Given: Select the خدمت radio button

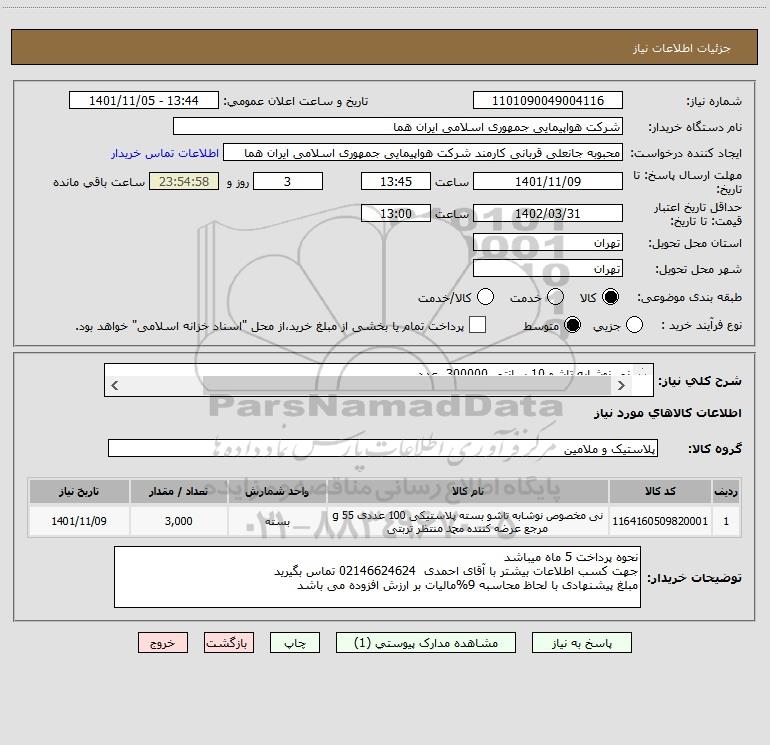Looking at the screenshot, I should 555,297.
